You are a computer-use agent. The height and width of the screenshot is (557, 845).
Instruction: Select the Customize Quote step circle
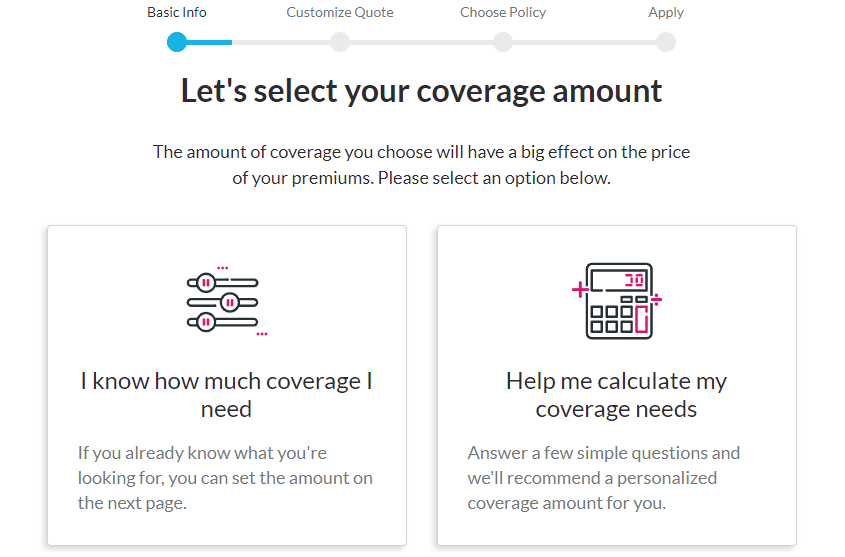340,42
